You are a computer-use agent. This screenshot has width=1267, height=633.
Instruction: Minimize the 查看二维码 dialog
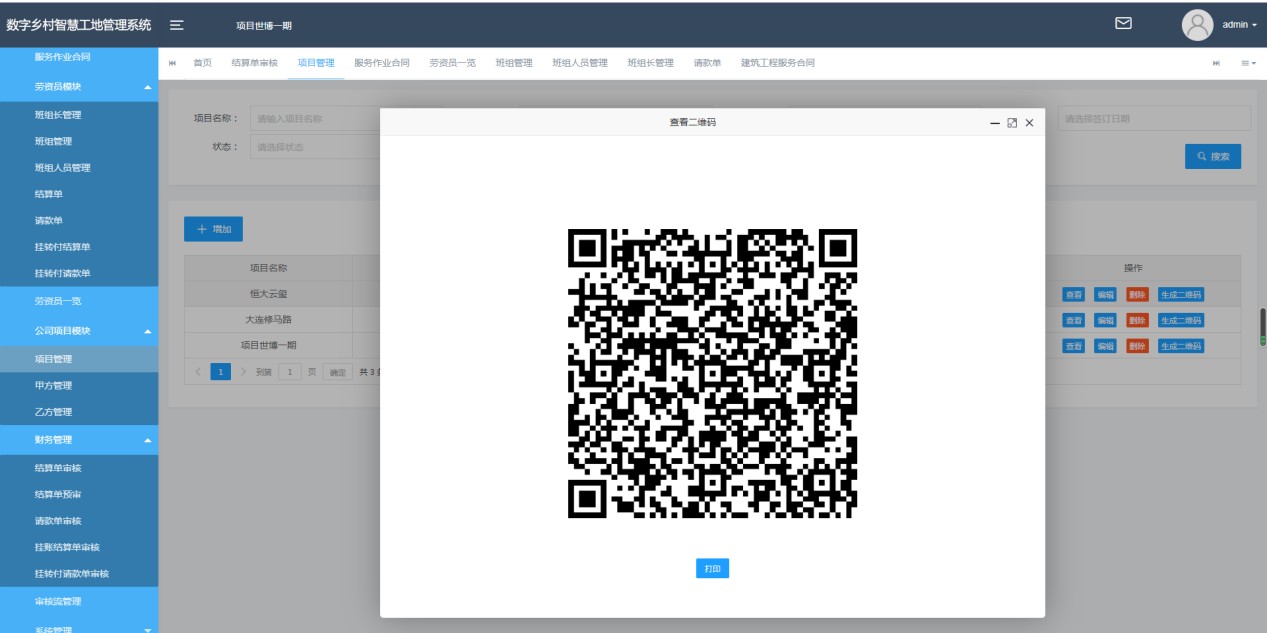[995, 123]
